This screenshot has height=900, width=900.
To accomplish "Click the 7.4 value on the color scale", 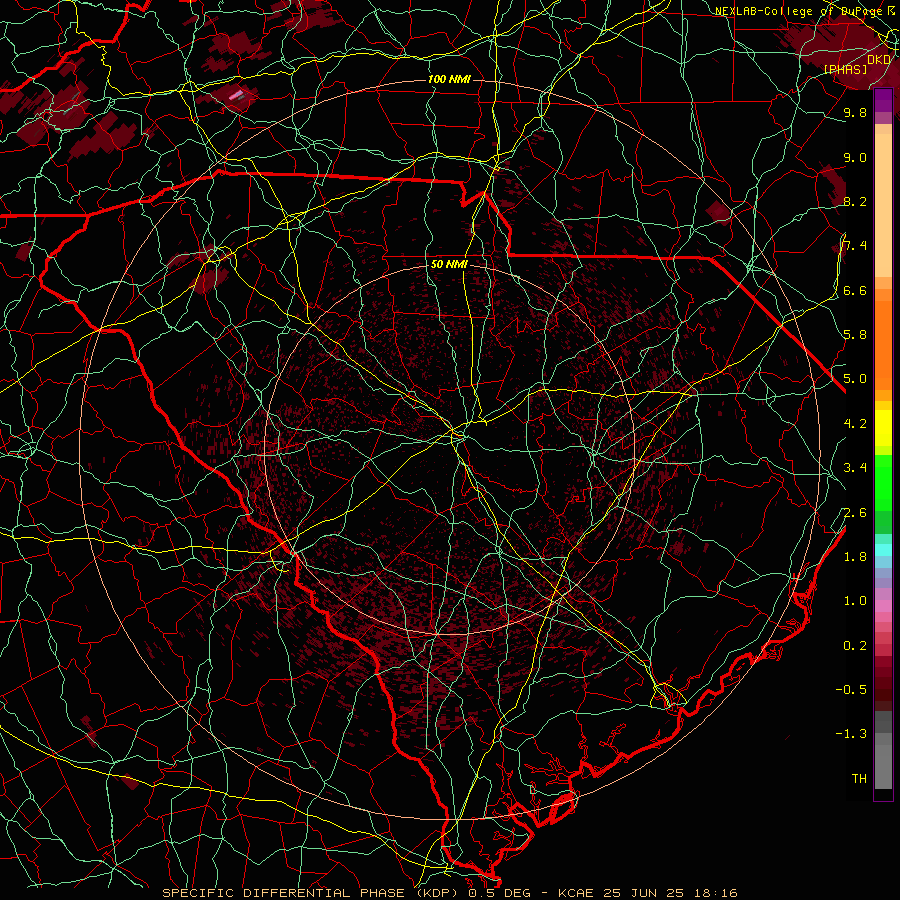I will [x=855, y=246].
